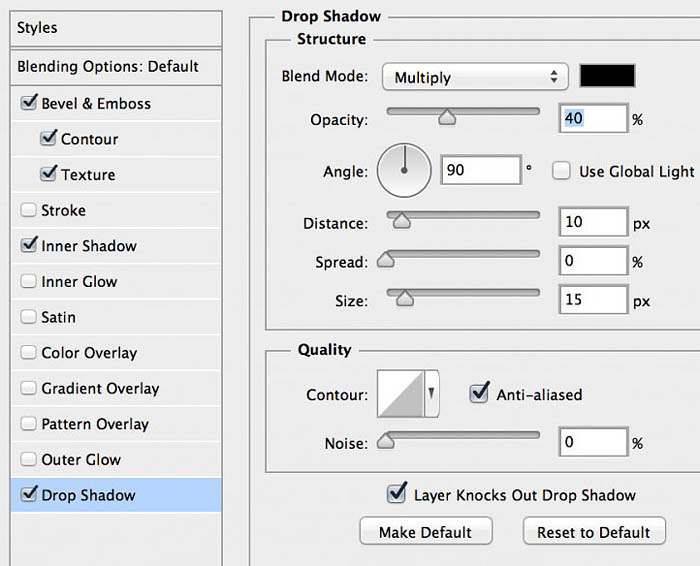
Task: Click the contour curve thumbnail
Action: pos(400,393)
